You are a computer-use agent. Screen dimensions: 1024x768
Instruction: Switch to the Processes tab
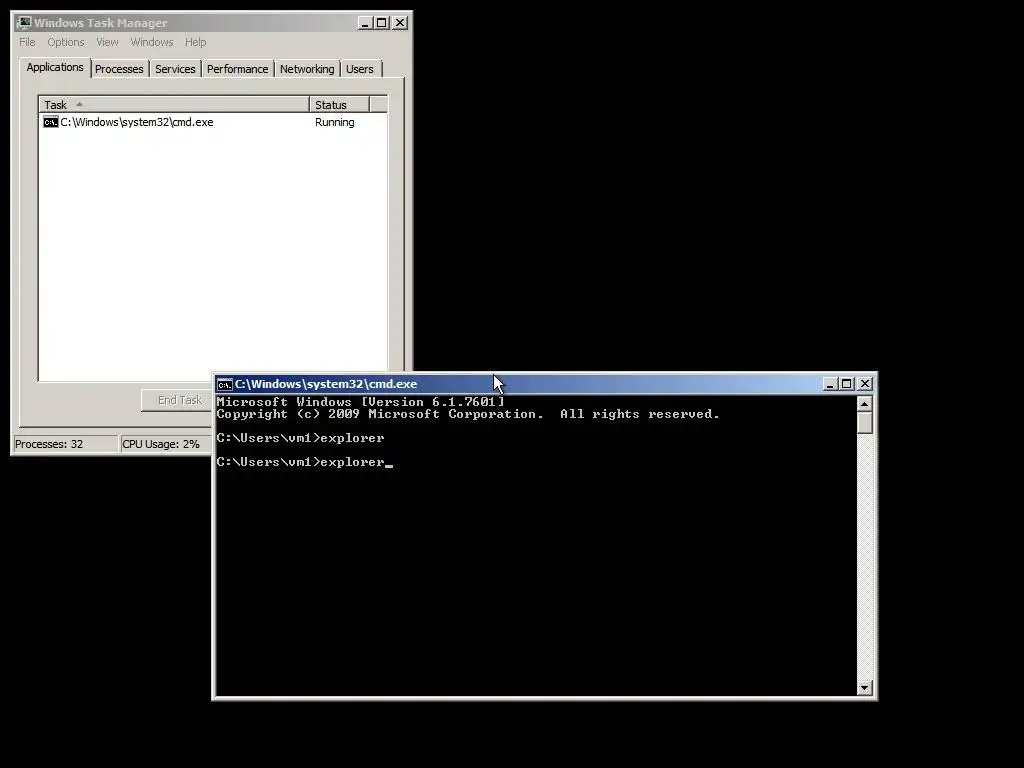119,69
